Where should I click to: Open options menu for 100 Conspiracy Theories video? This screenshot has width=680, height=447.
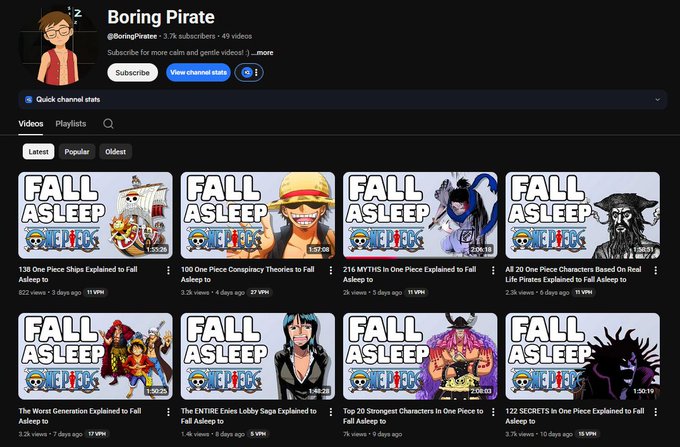pyautogui.click(x=330, y=271)
